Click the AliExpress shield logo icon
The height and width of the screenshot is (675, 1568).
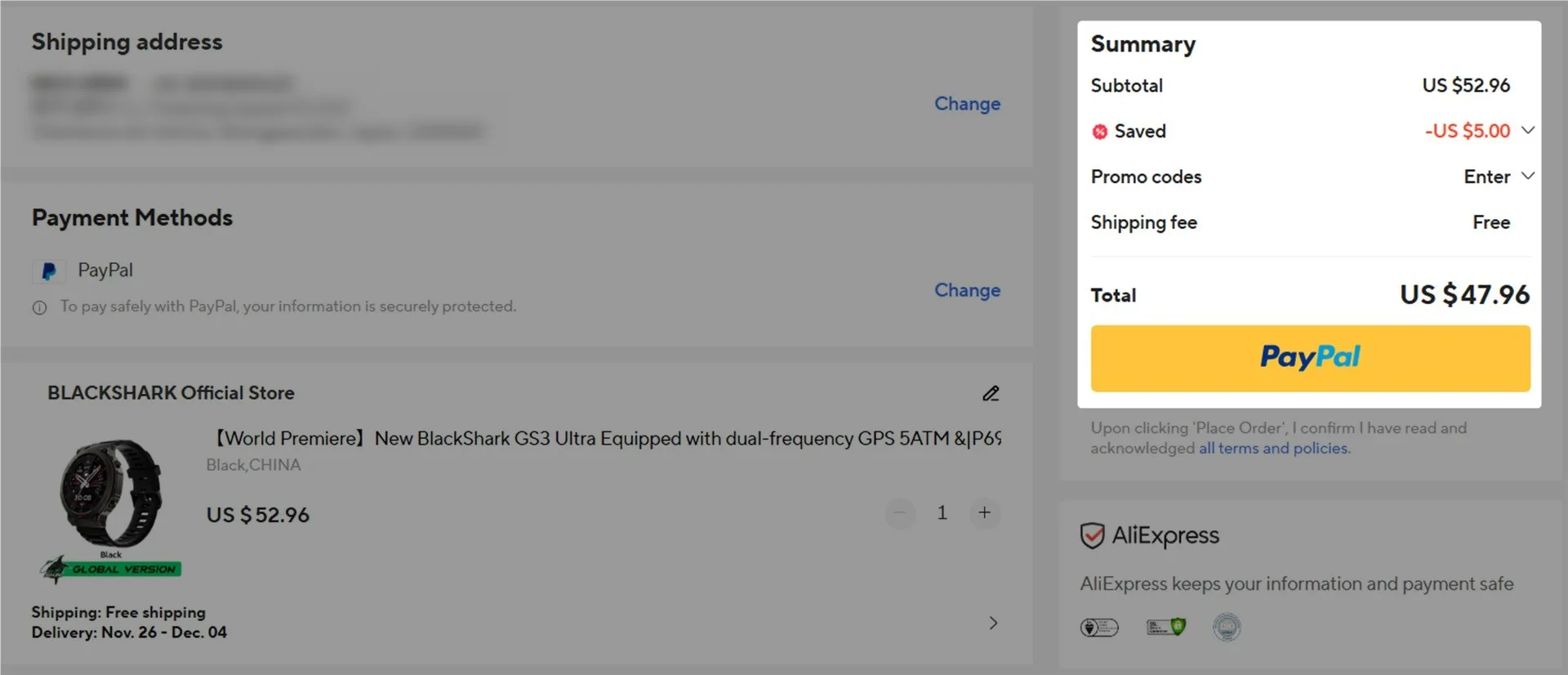[x=1092, y=536]
